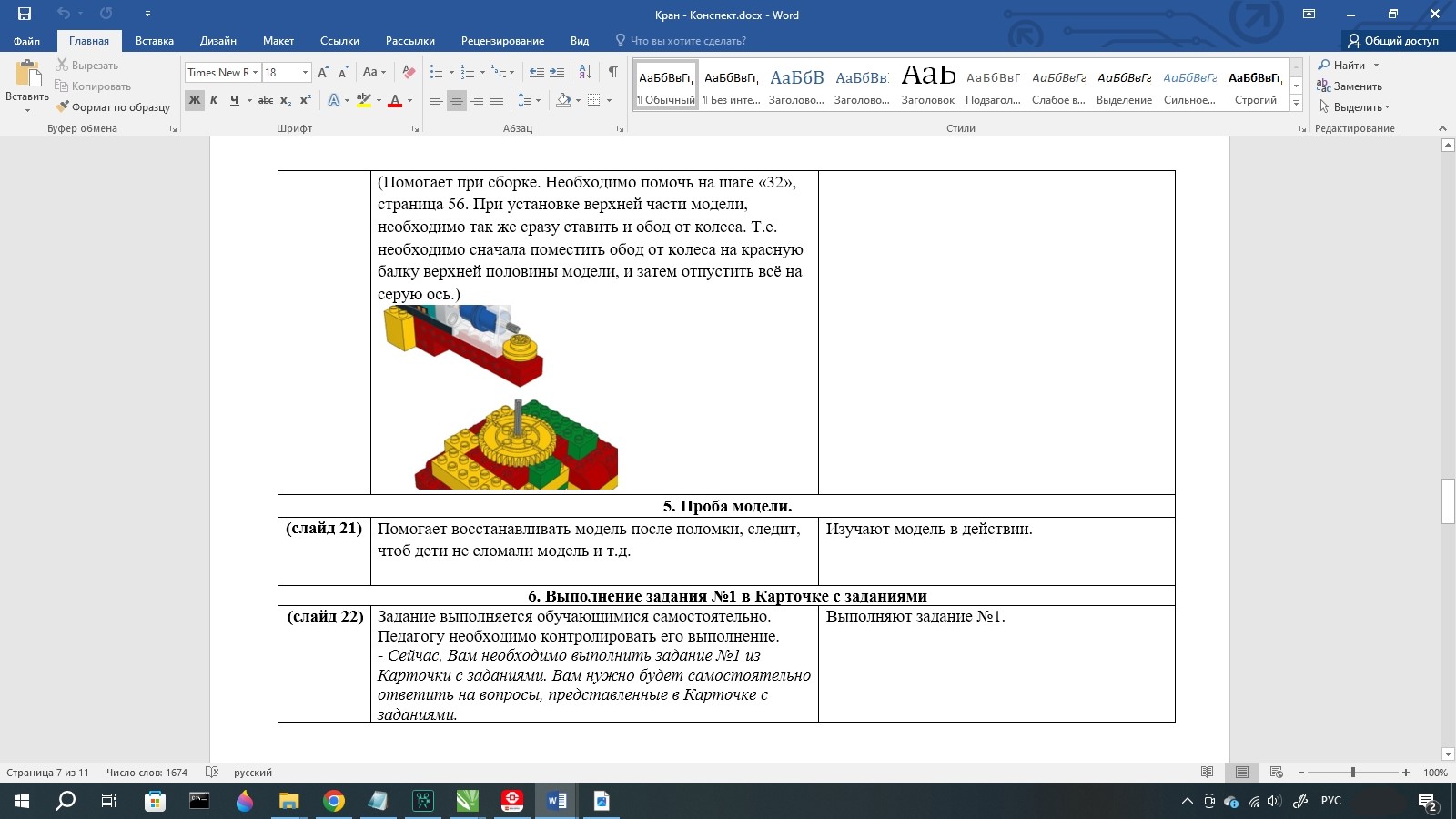This screenshot has height=819, width=1456.
Task: Apply a bulleted list
Action: tap(437, 72)
